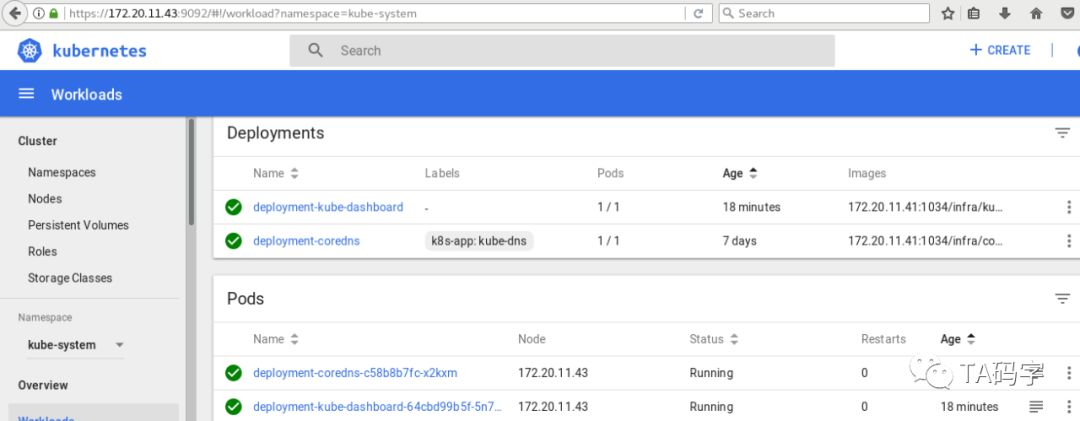Select Persistent Volumes in sidebar
The height and width of the screenshot is (421, 1080).
[78, 225]
